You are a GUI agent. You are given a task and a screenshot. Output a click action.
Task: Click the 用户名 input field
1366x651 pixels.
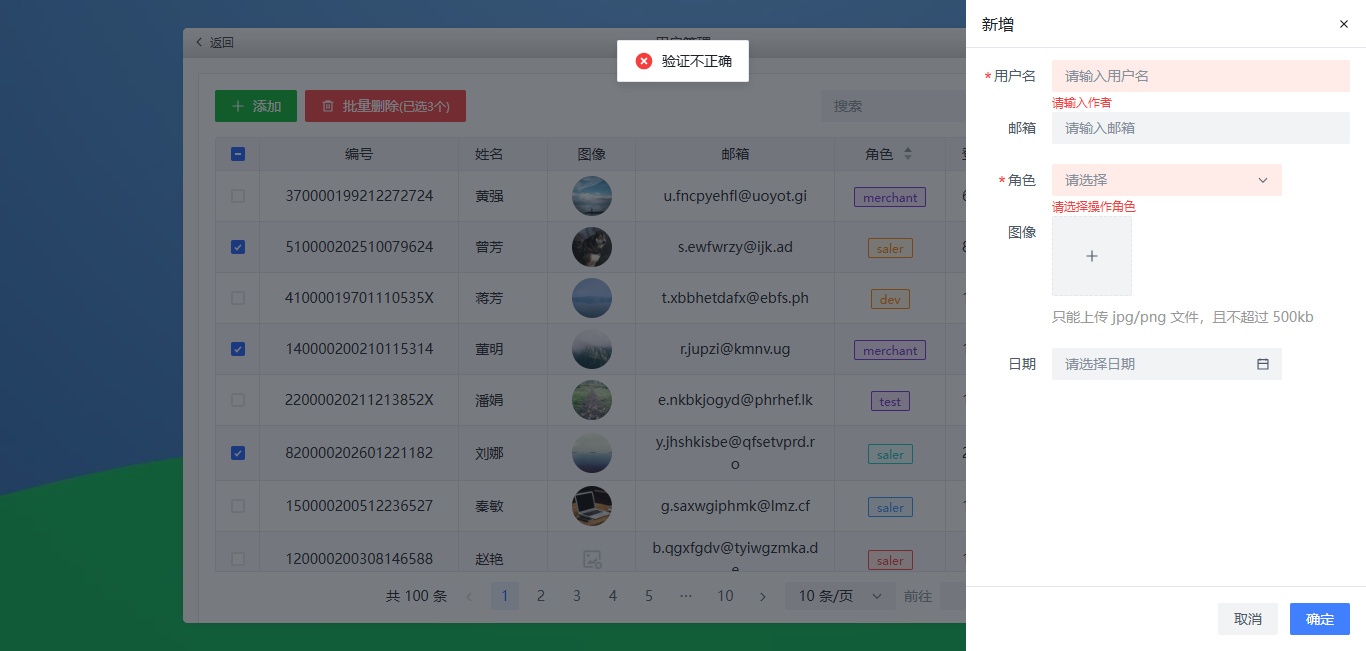1201,76
